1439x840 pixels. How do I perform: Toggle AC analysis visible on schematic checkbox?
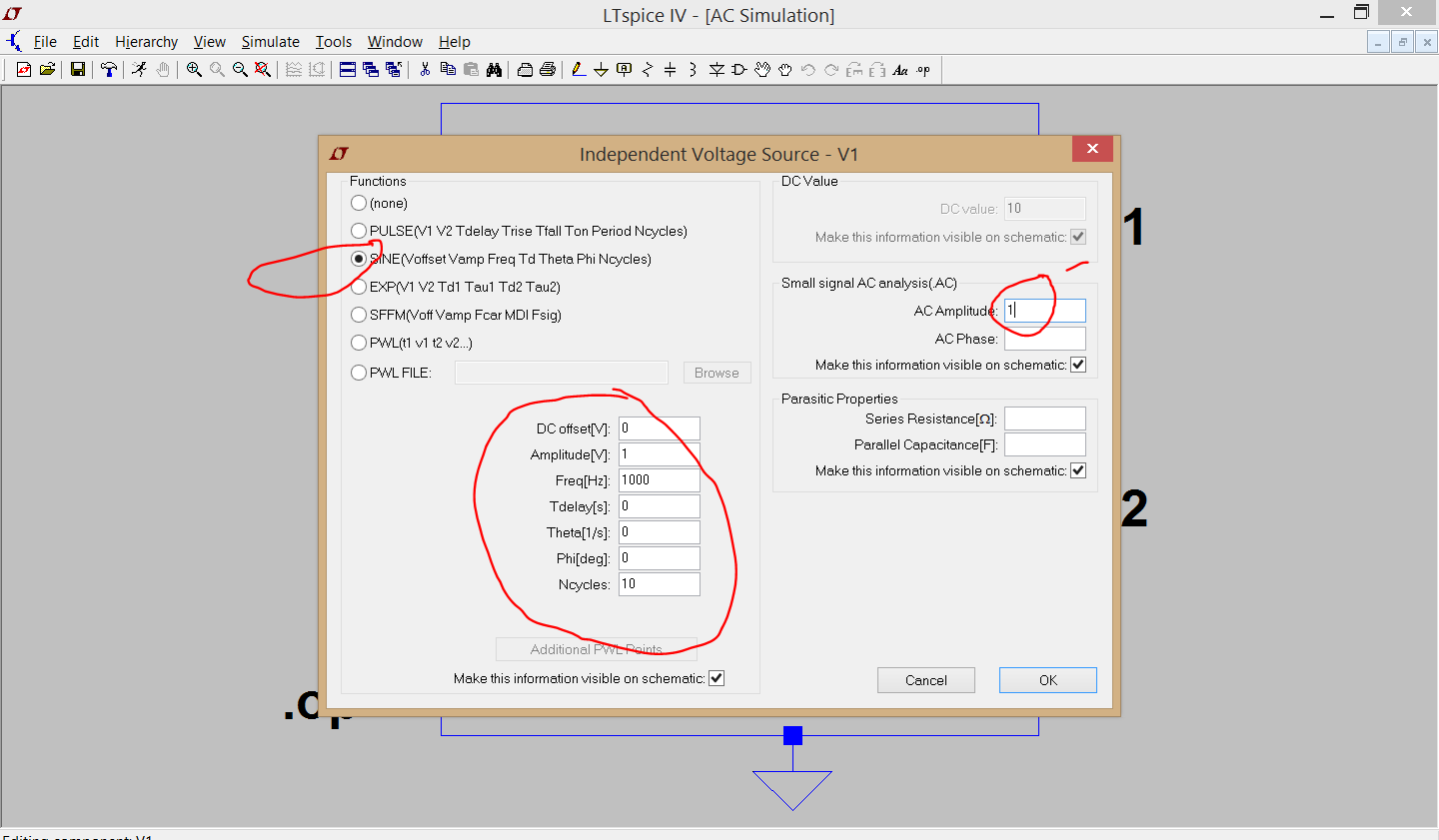click(x=1078, y=365)
